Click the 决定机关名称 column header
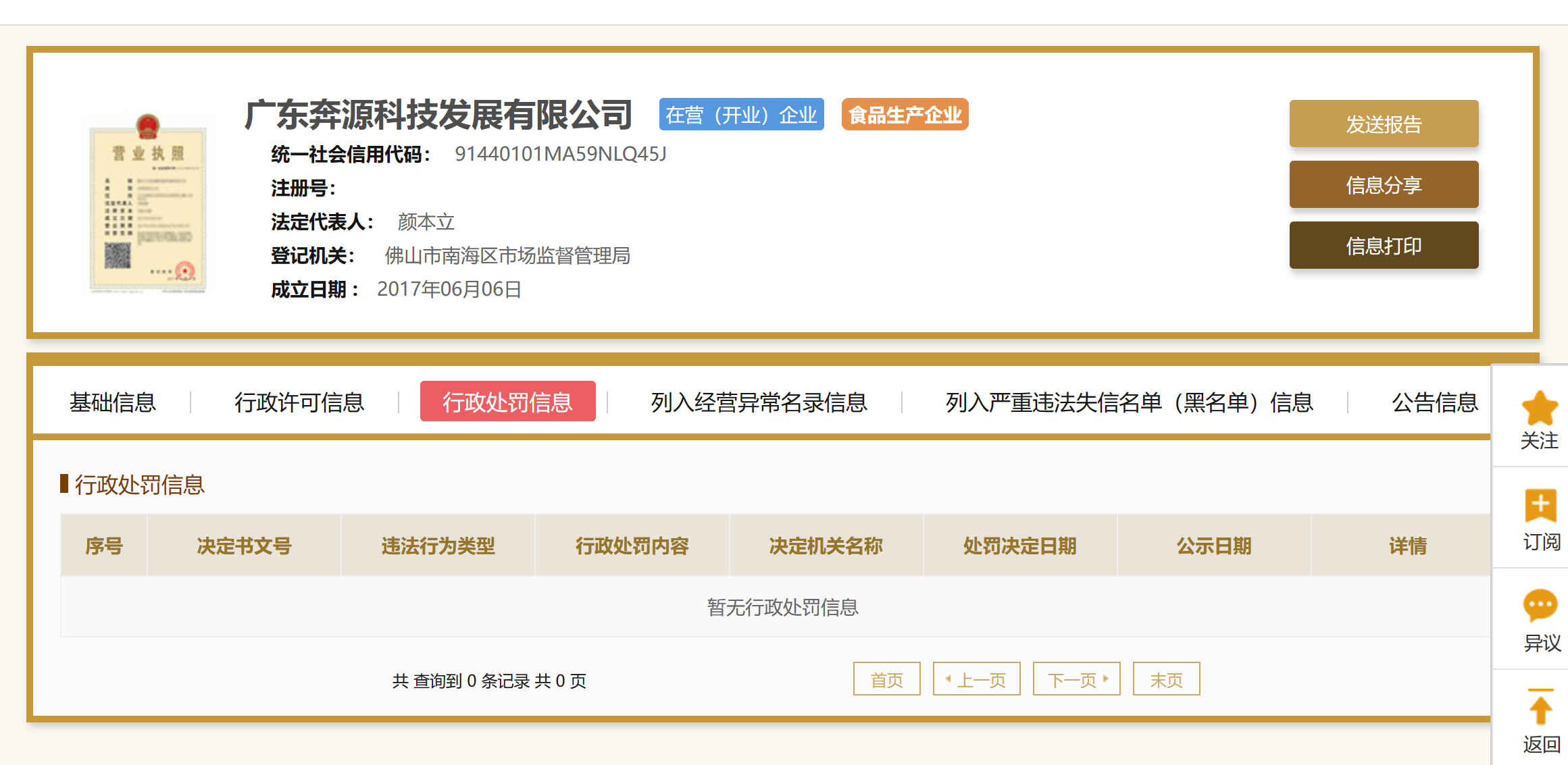This screenshot has height=765, width=1568. coord(826,546)
